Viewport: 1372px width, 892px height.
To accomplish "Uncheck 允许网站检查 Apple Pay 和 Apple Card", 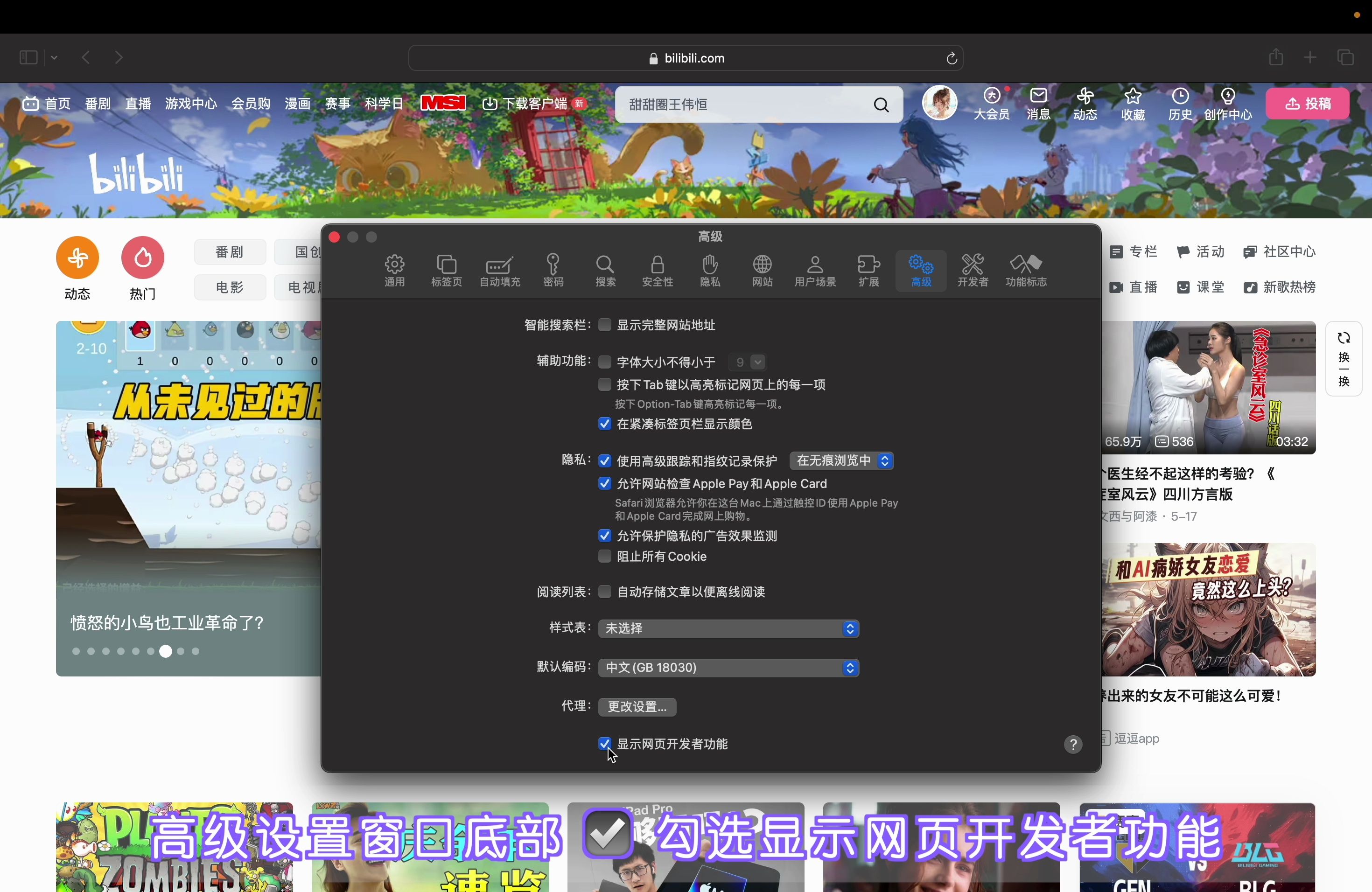I will tap(605, 483).
